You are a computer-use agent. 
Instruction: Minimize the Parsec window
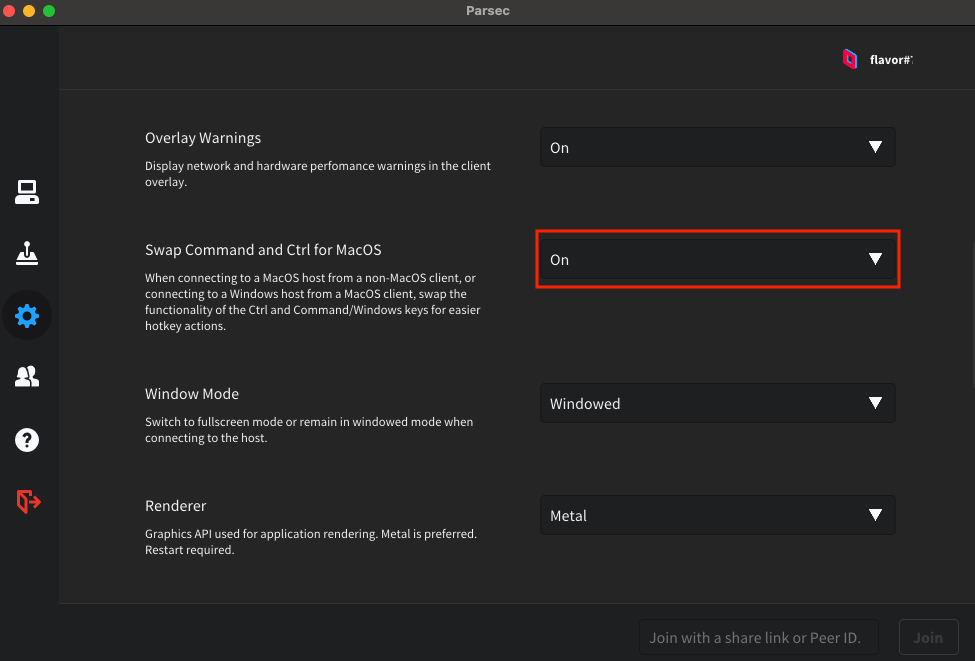[x=29, y=11]
